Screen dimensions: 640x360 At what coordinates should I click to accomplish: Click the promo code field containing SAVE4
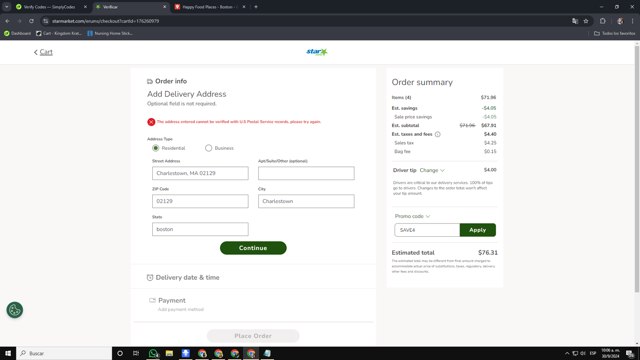[x=427, y=230]
